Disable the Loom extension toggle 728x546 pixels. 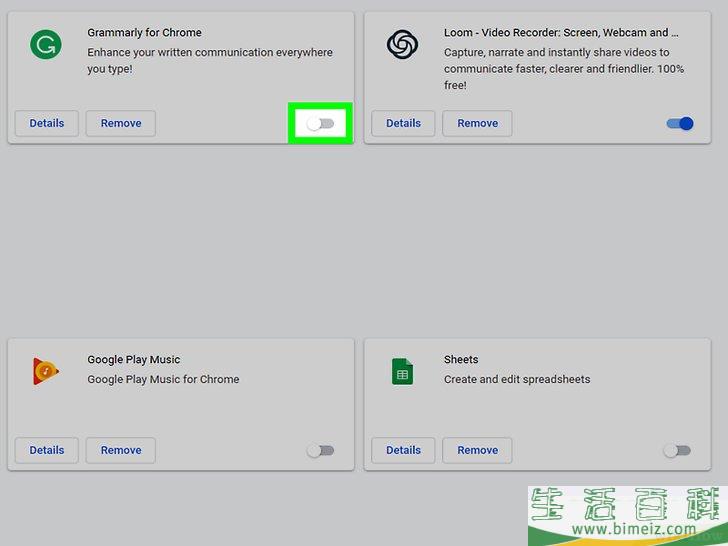point(679,123)
